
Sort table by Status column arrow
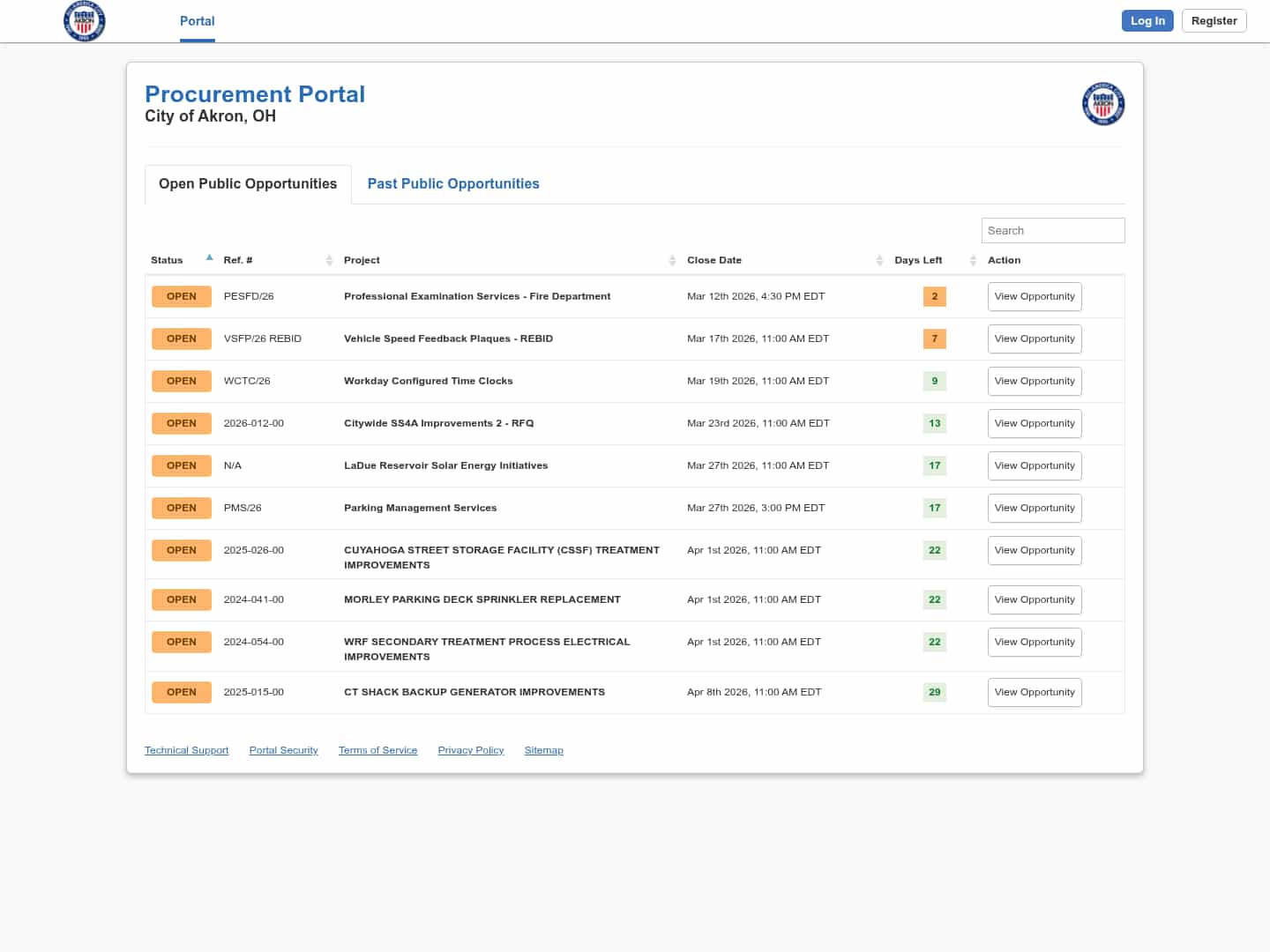pos(209,258)
